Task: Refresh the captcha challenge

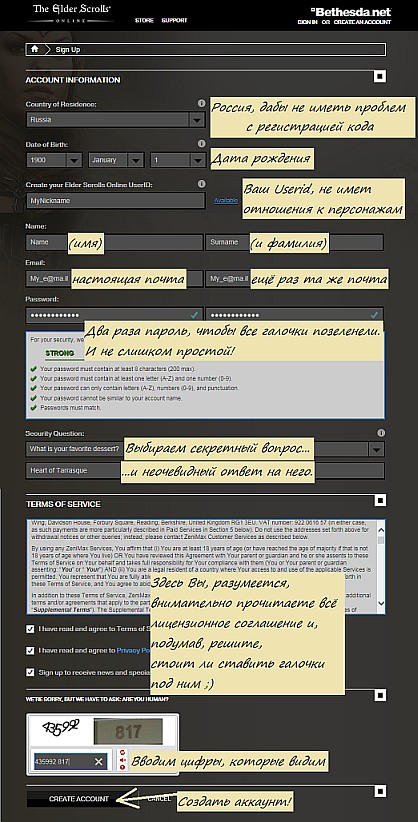Action: pos(123,752)
